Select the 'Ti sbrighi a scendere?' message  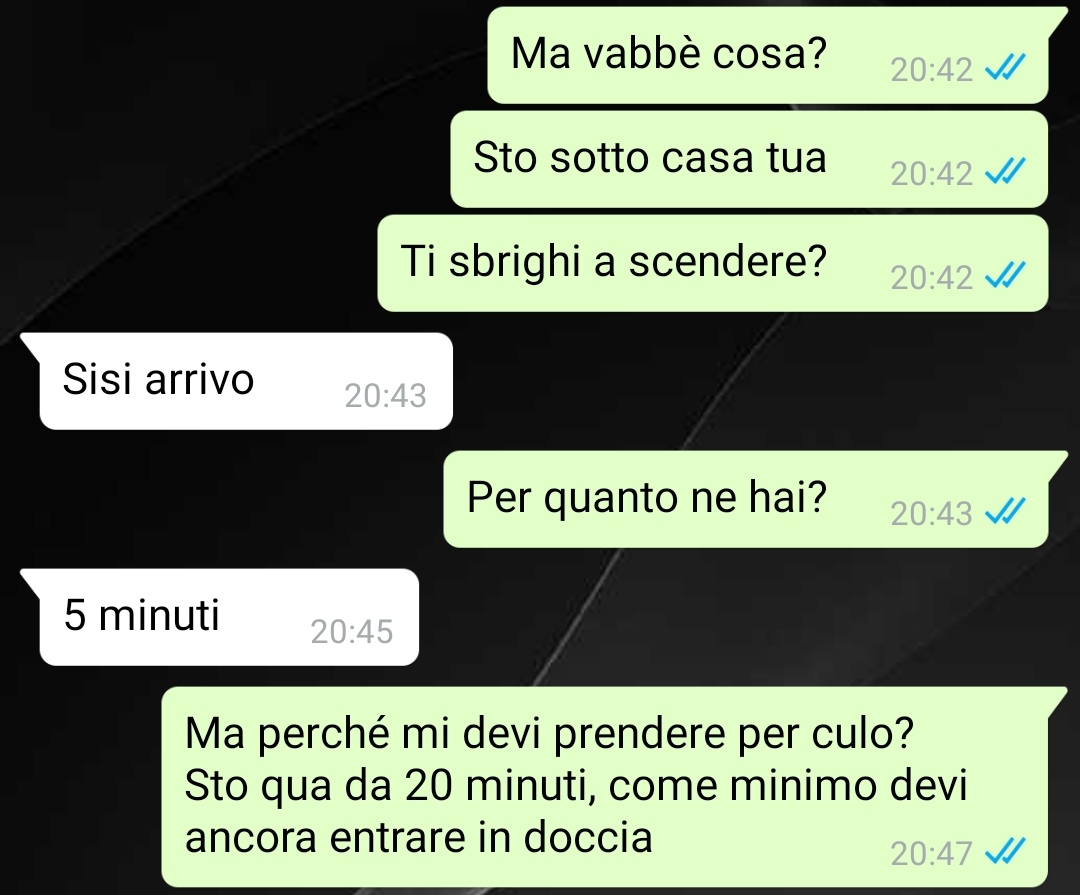712,263
